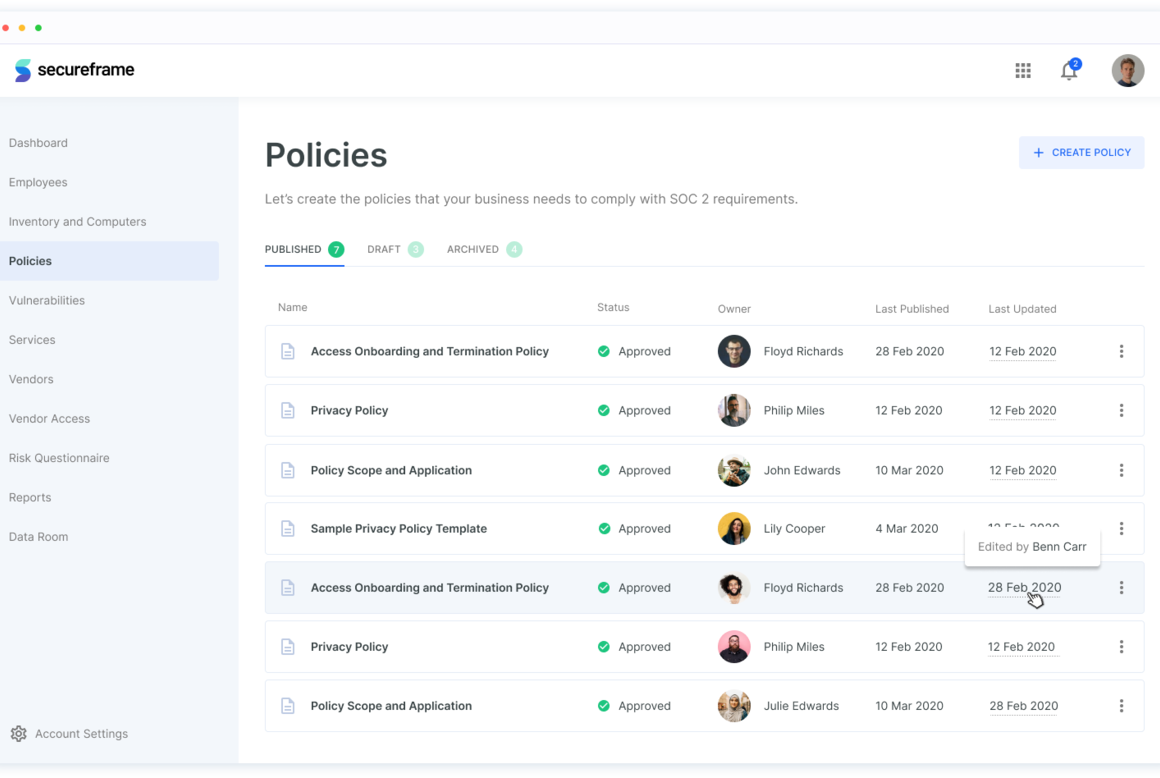
Task: Open Services in the sidebar
Action: 32,339
